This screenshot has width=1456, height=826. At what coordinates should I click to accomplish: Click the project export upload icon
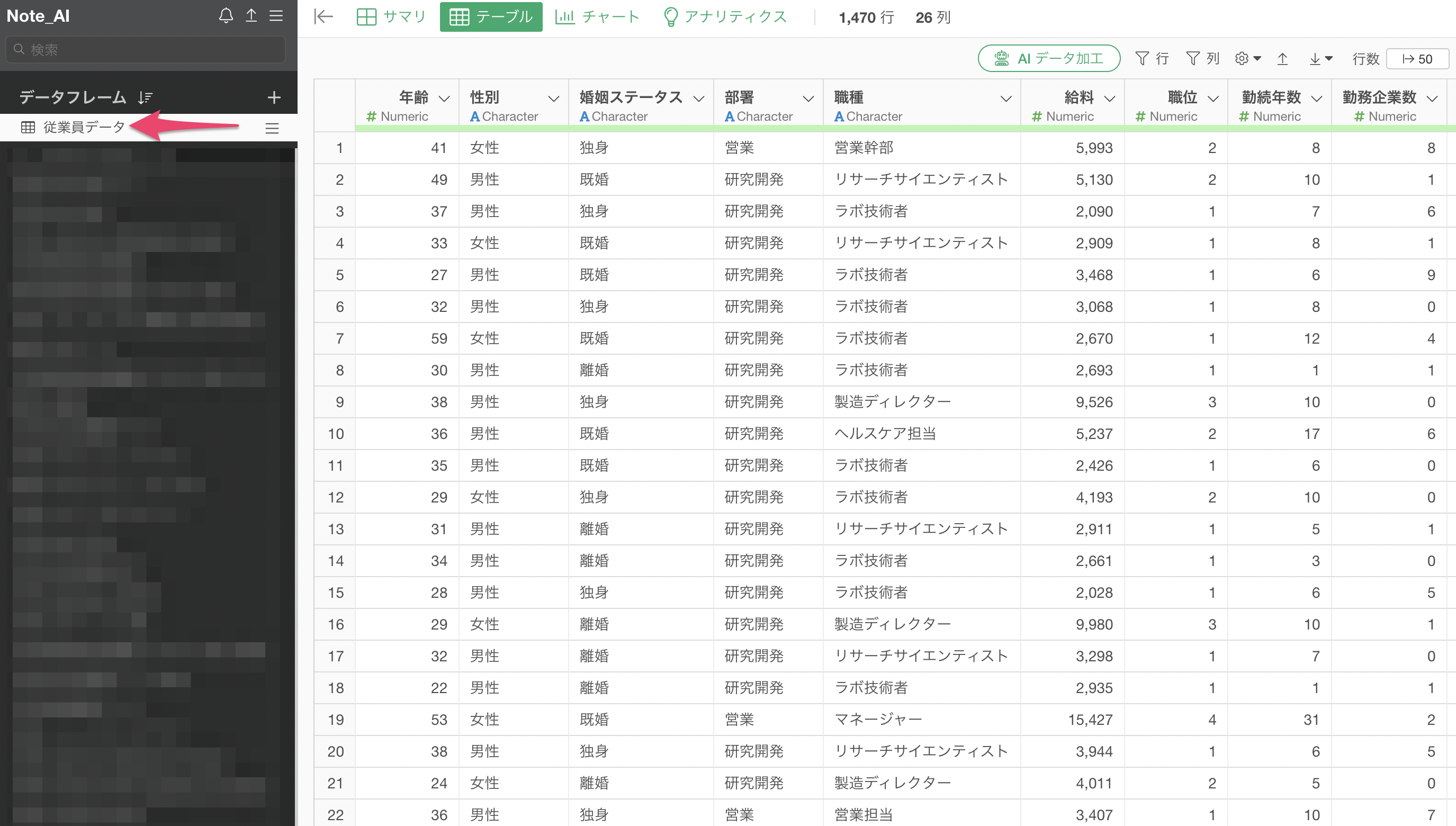tap(251, 16)
